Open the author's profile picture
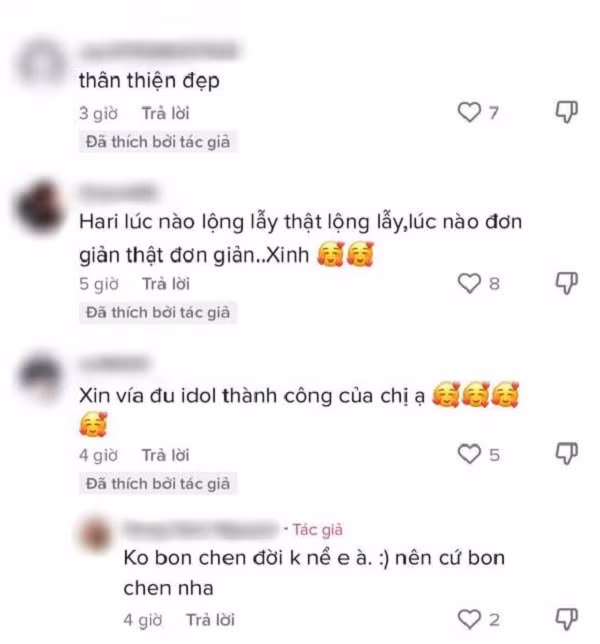This screenshot has height=644, width=600. (96, 534)
